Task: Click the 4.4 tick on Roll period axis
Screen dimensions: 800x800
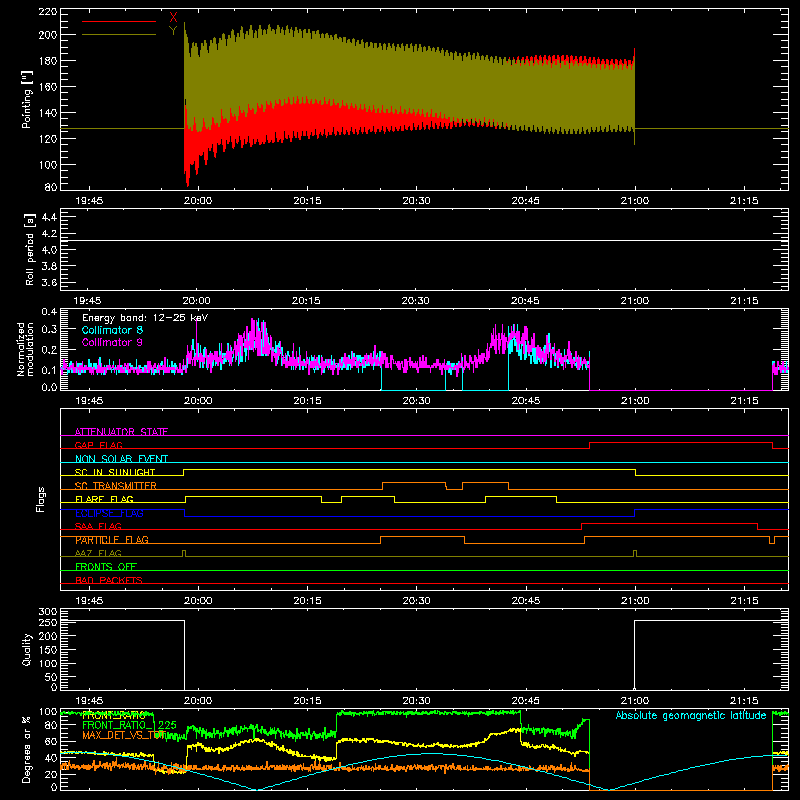Action: coord(49,217)
